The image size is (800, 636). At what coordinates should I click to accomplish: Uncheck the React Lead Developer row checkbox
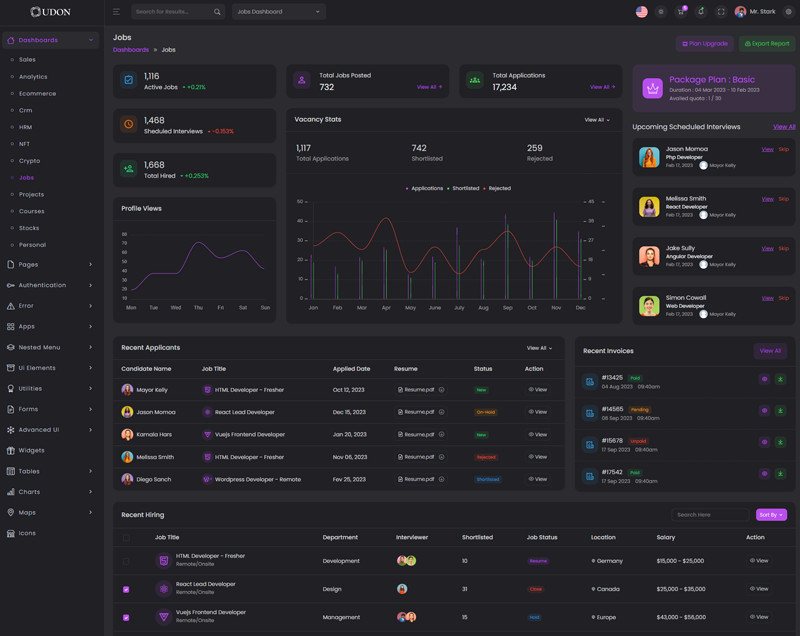pos(126,589)
